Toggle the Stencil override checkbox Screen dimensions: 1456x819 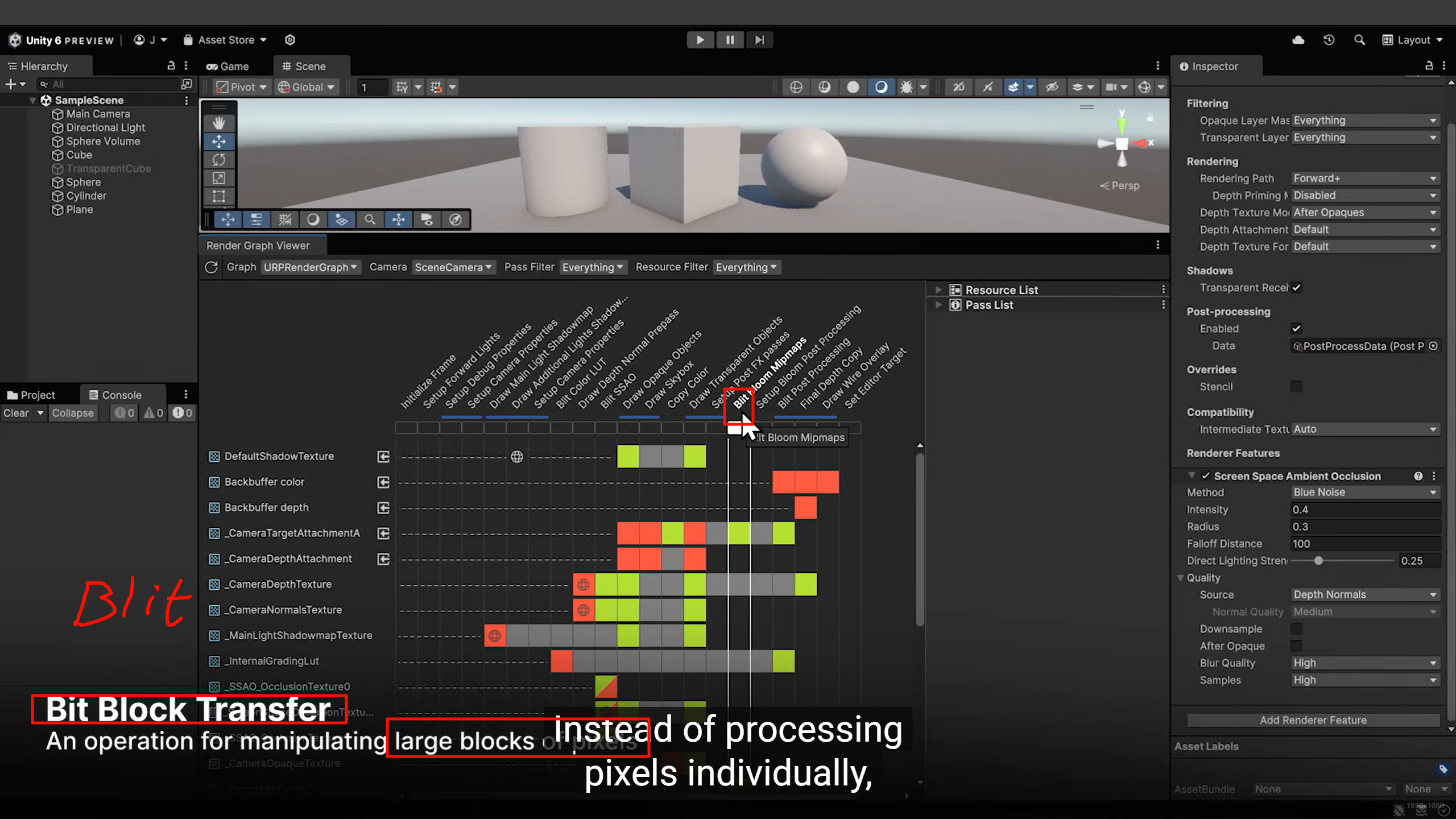click(x=1297, y=387)
